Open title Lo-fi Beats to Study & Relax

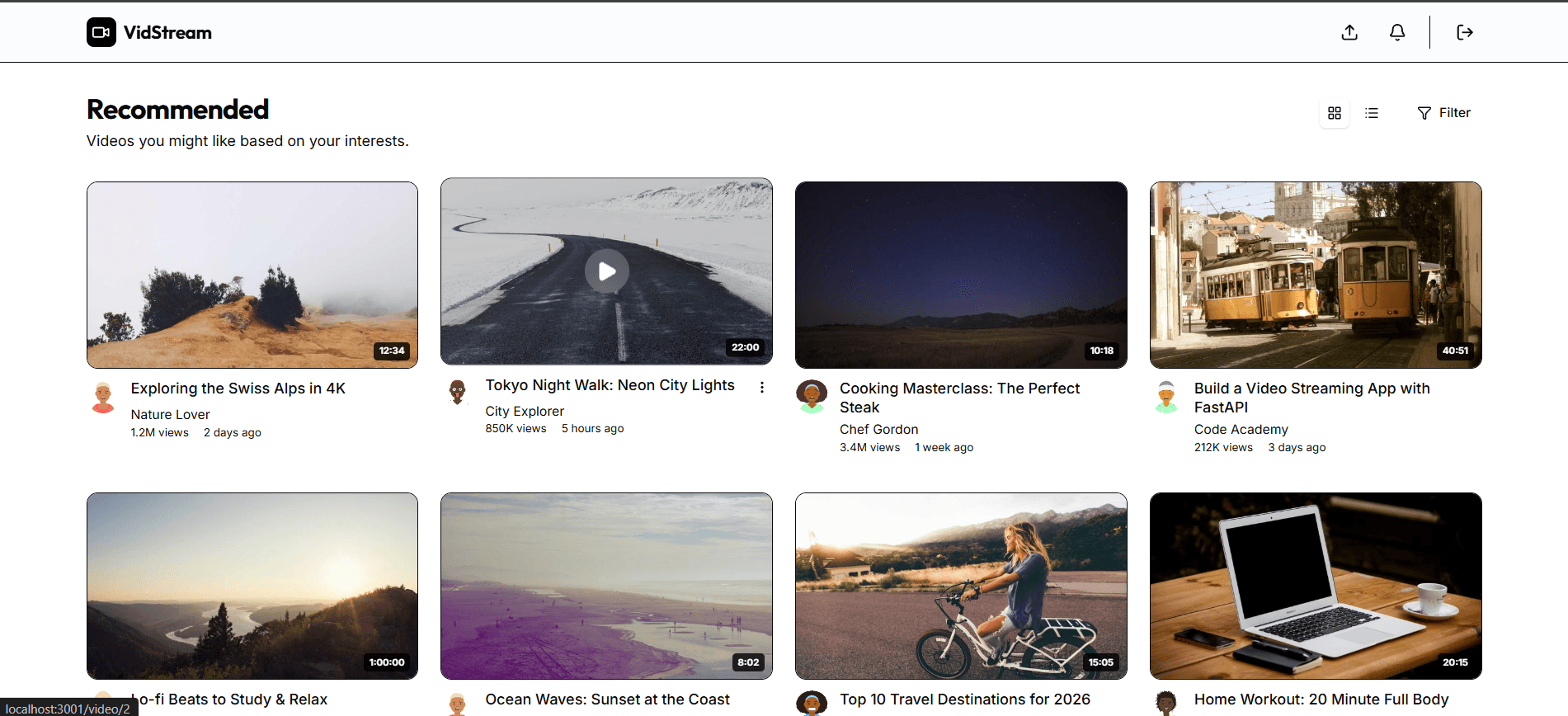(229, 700)
